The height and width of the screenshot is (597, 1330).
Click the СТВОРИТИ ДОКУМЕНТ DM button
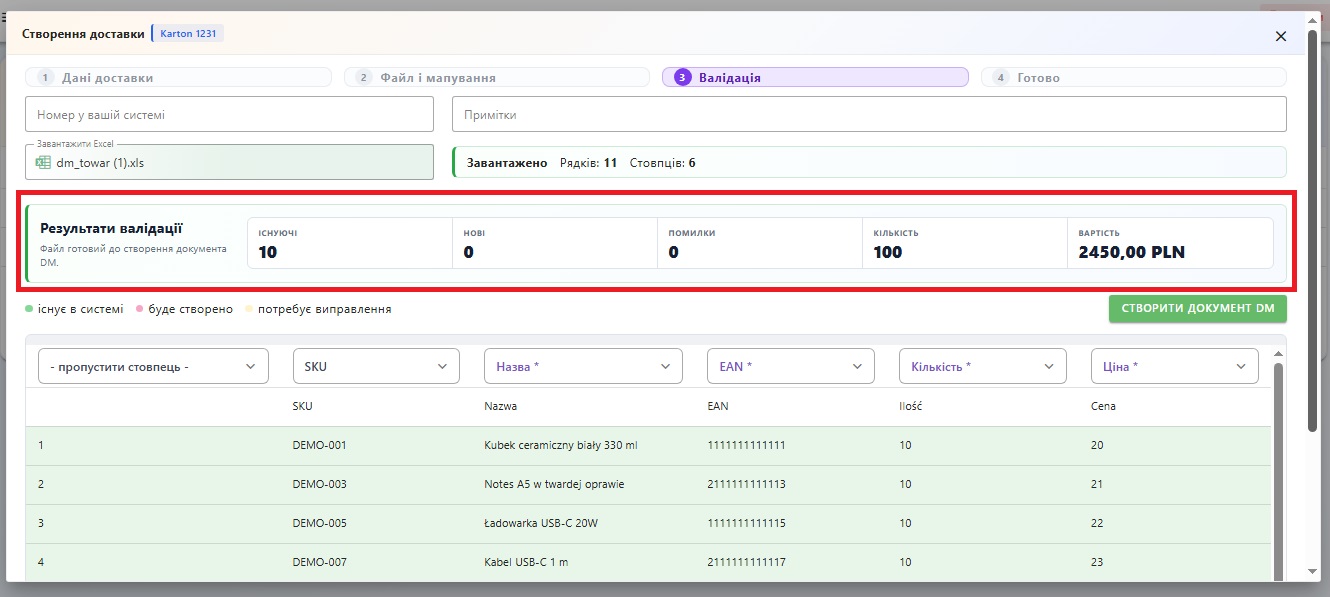(1197, 309)
